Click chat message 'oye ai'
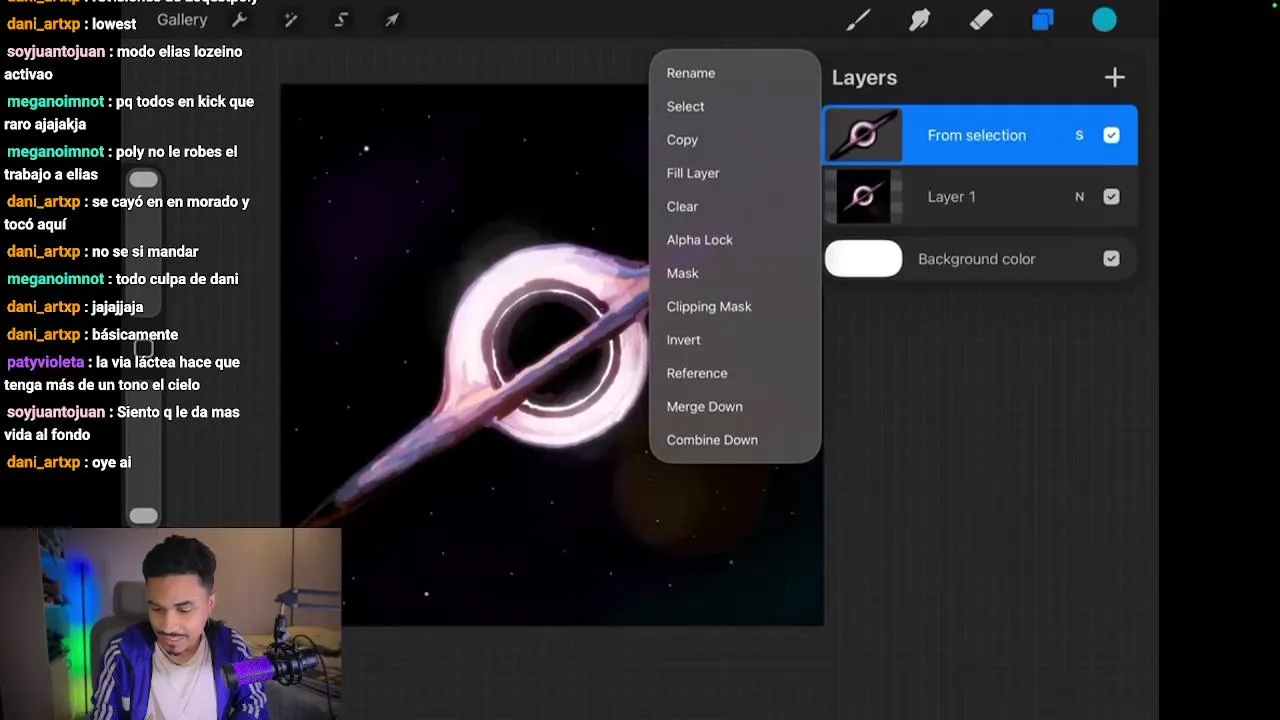This screenshot has height=720, width=1280. point(111,462)
